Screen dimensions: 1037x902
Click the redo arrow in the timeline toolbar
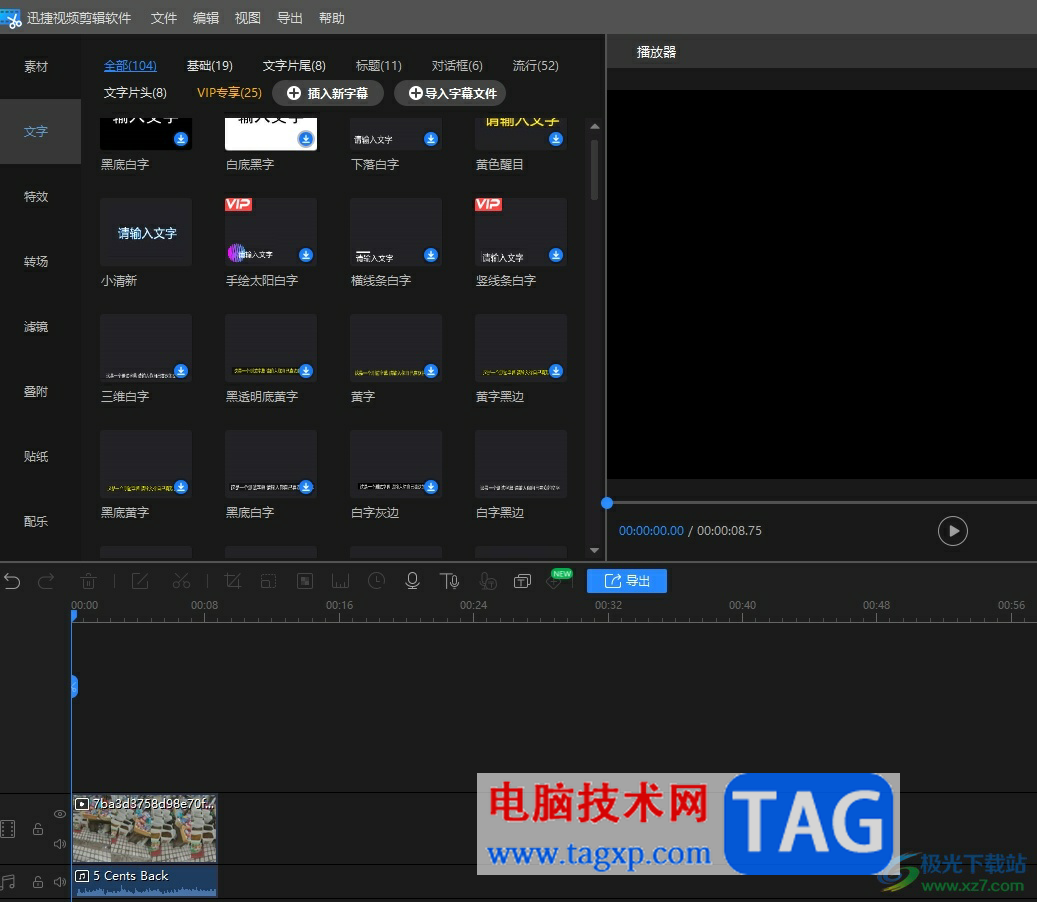[x=46, y=581]
